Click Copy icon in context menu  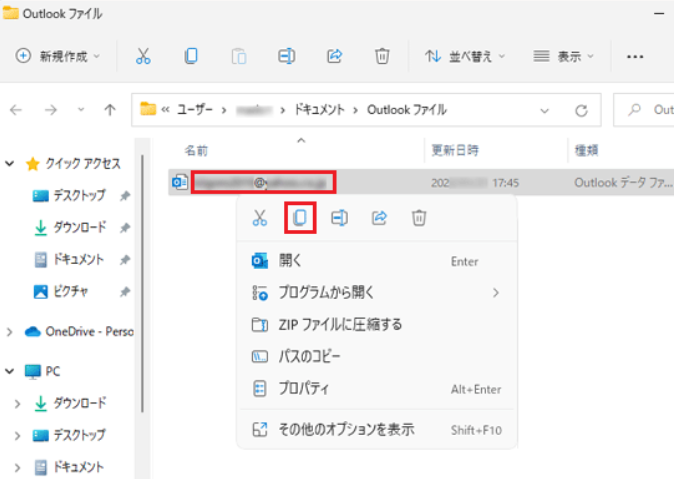click(300, 218)
